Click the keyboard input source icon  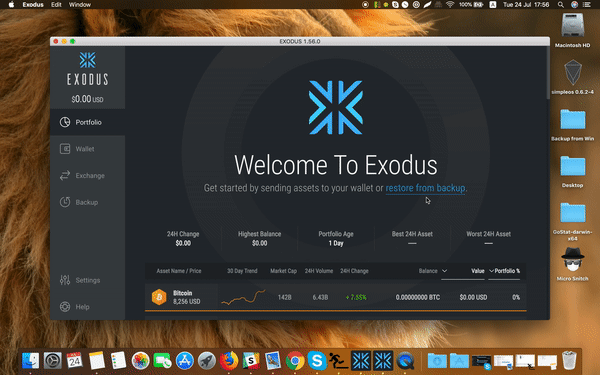point(493,5)
